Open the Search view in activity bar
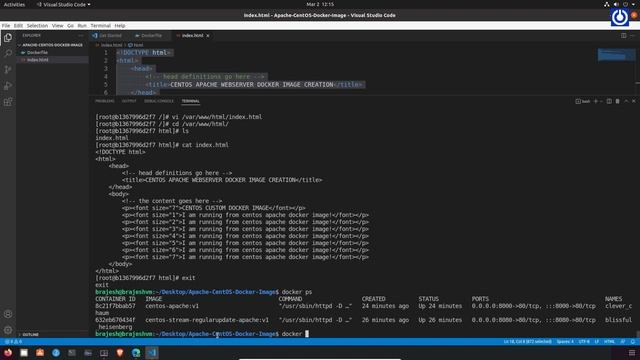 point(8,53)
